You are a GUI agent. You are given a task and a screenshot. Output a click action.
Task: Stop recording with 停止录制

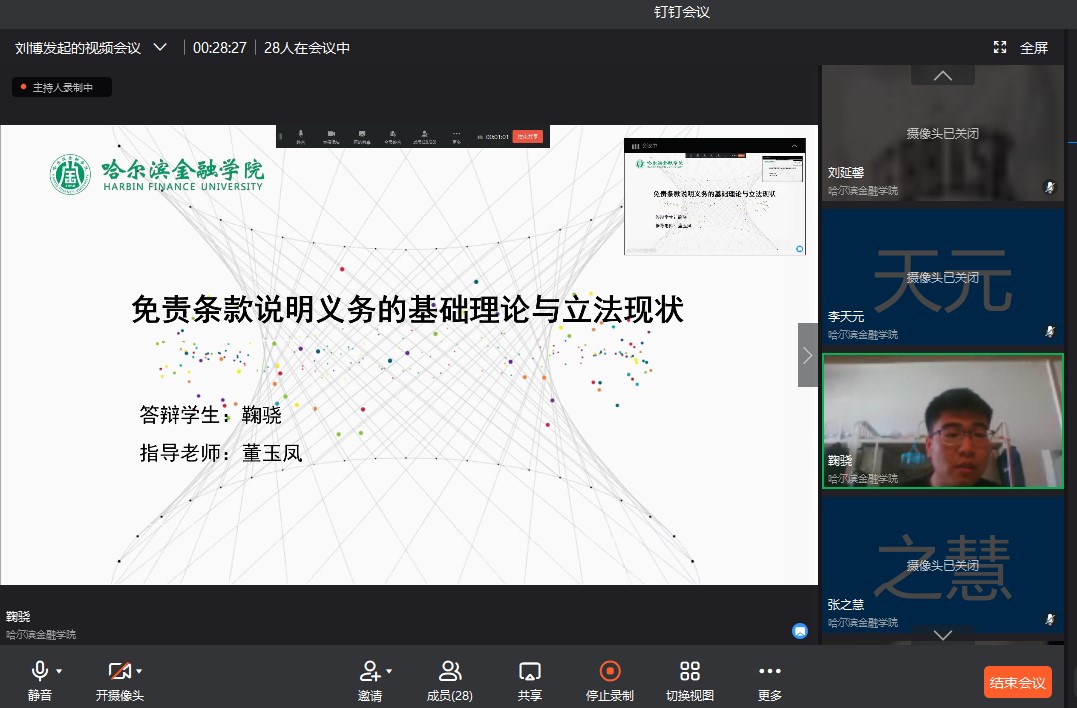pyautogui.click(x=609, y=671)
